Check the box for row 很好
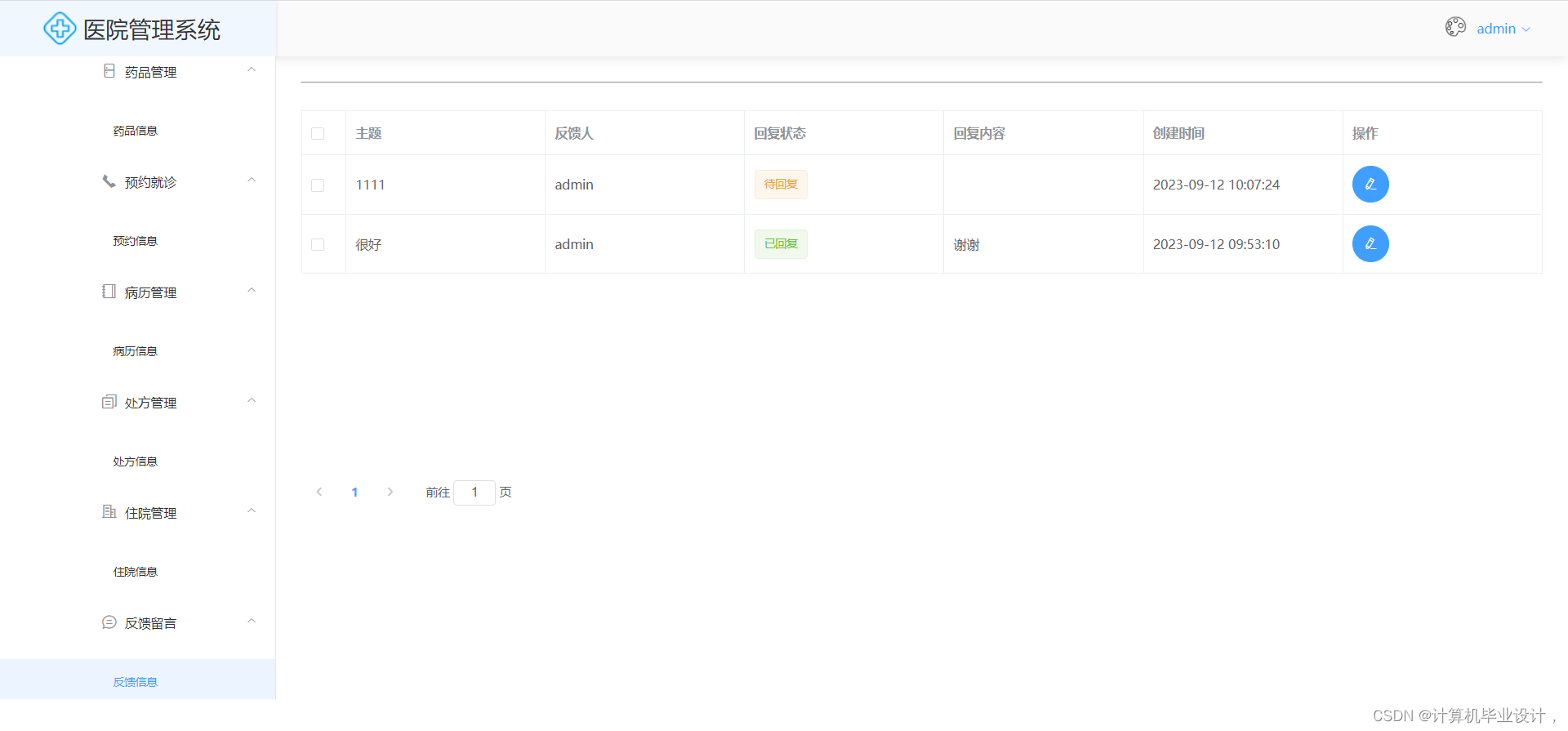The image size is (1568, 731). point(318,245)
